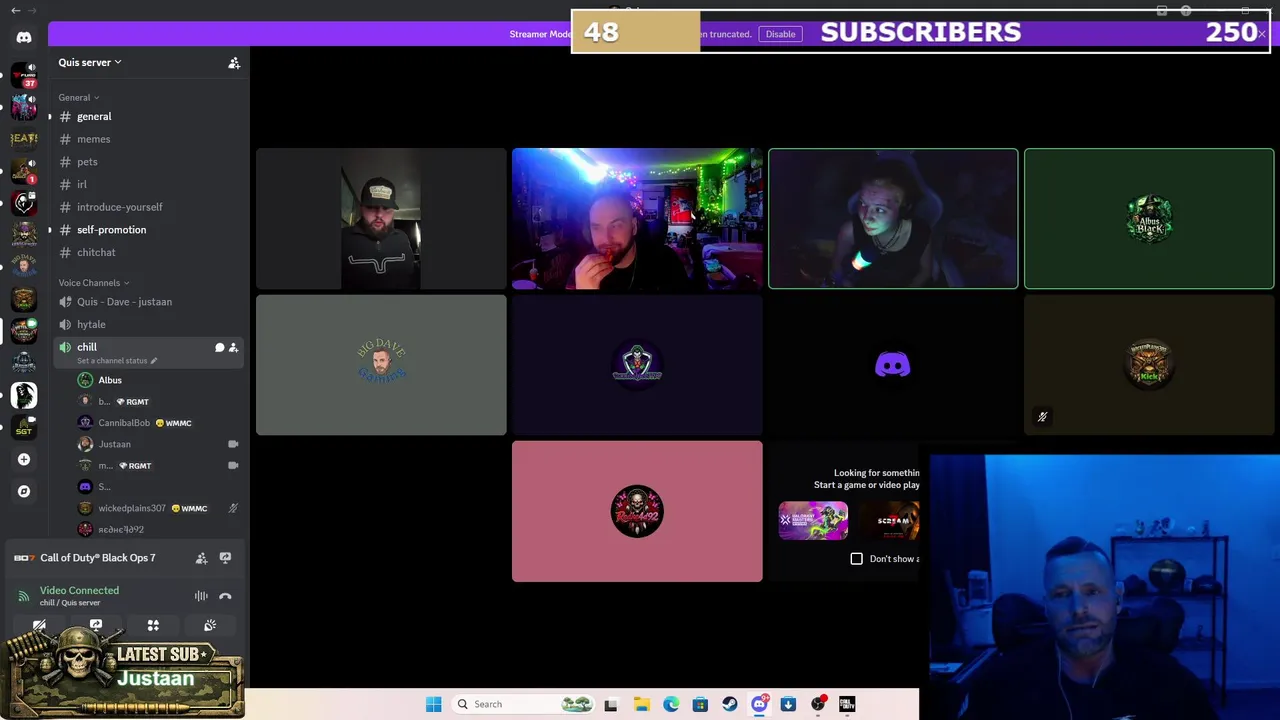This screenshot has width=1280, height=720.
Task: Open File Explorer from taskbar
Action: (641, 704)
